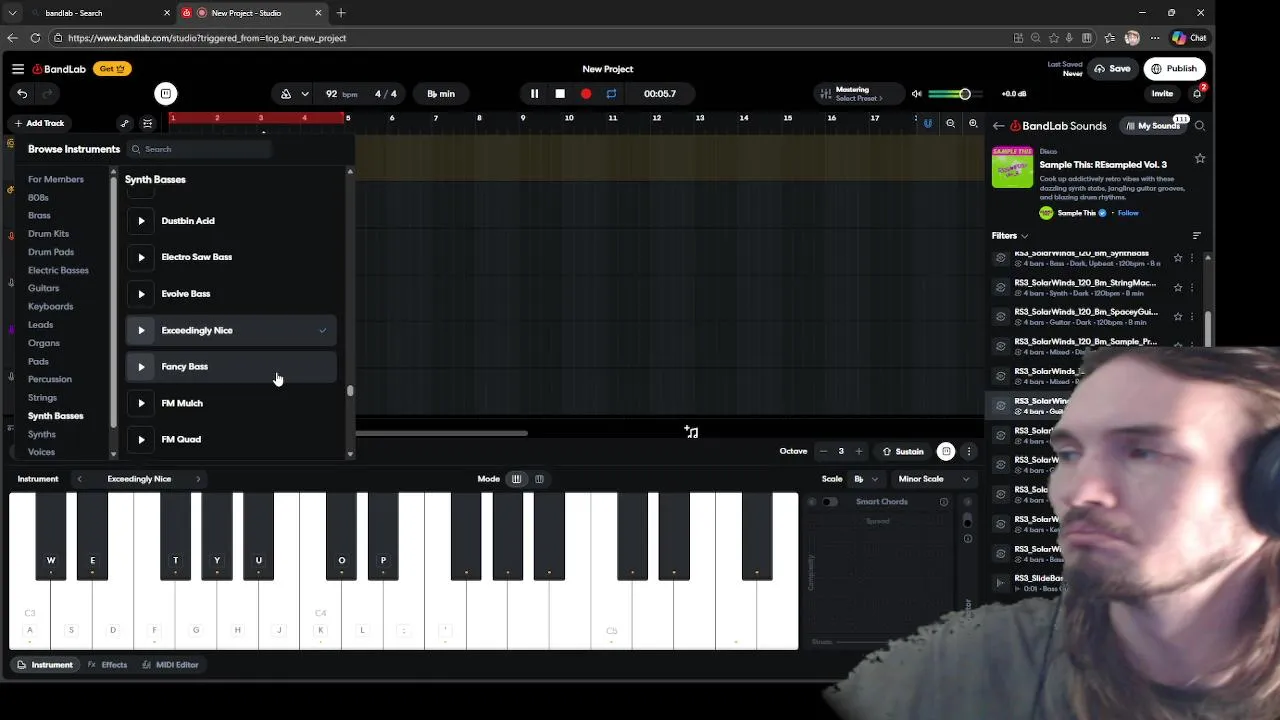Select piano keyboard mode

coord(516,479)
